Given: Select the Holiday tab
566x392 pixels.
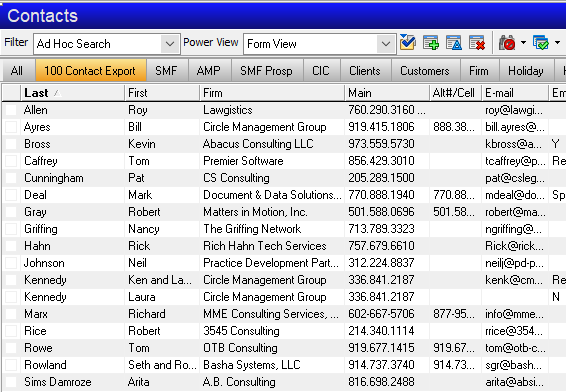Looking at the screenshot, I should pyautogui.click(x=526, y=71).
